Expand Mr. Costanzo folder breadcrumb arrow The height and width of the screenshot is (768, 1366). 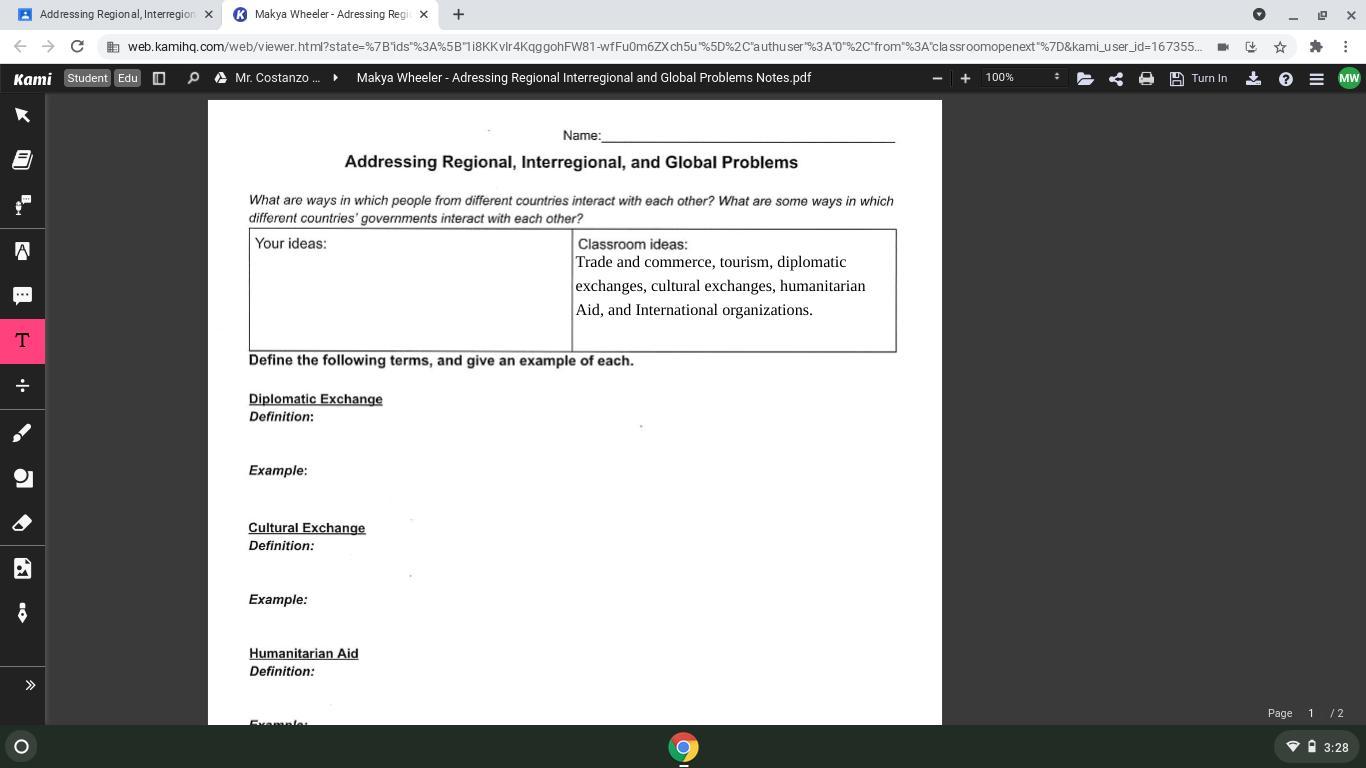(x=335, y=78)
